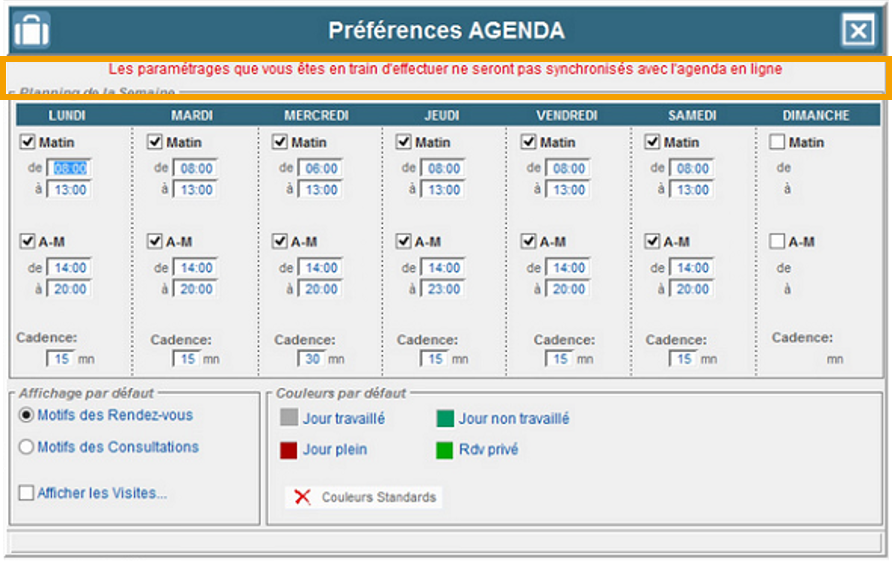
Task: Open the Jour non travaillé color swatch
Action: click(x=445, y=419)
